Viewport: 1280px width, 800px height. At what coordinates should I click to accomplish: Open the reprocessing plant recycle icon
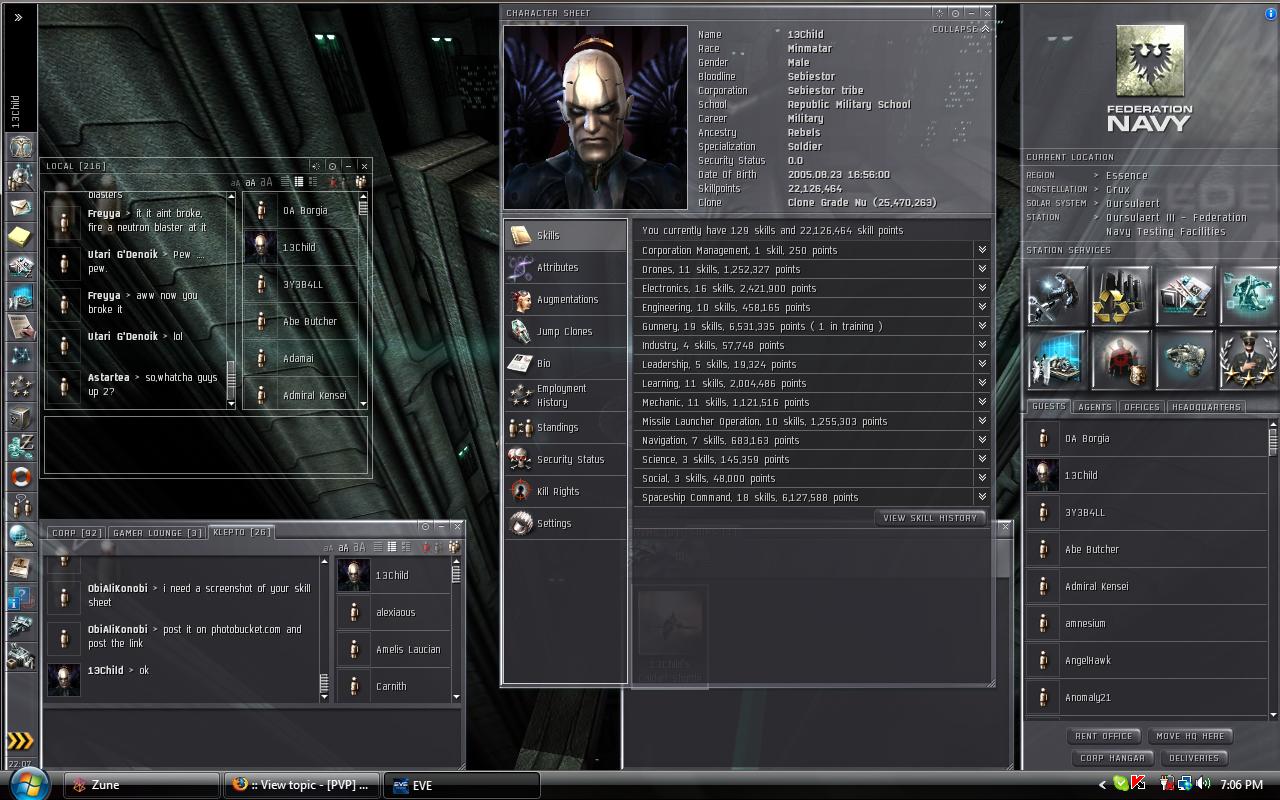pos(1121,295)
